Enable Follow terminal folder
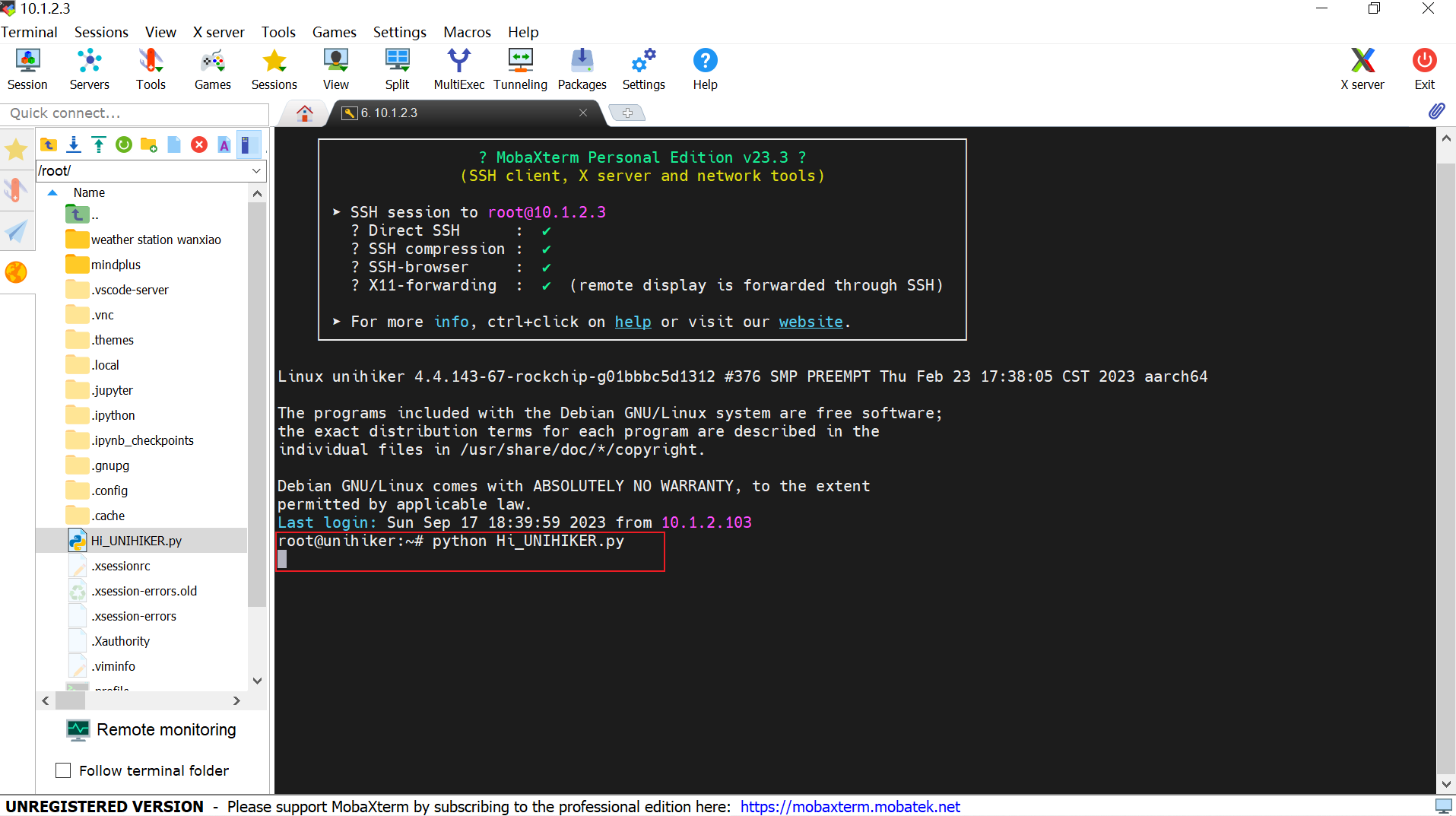 point(64,770)
